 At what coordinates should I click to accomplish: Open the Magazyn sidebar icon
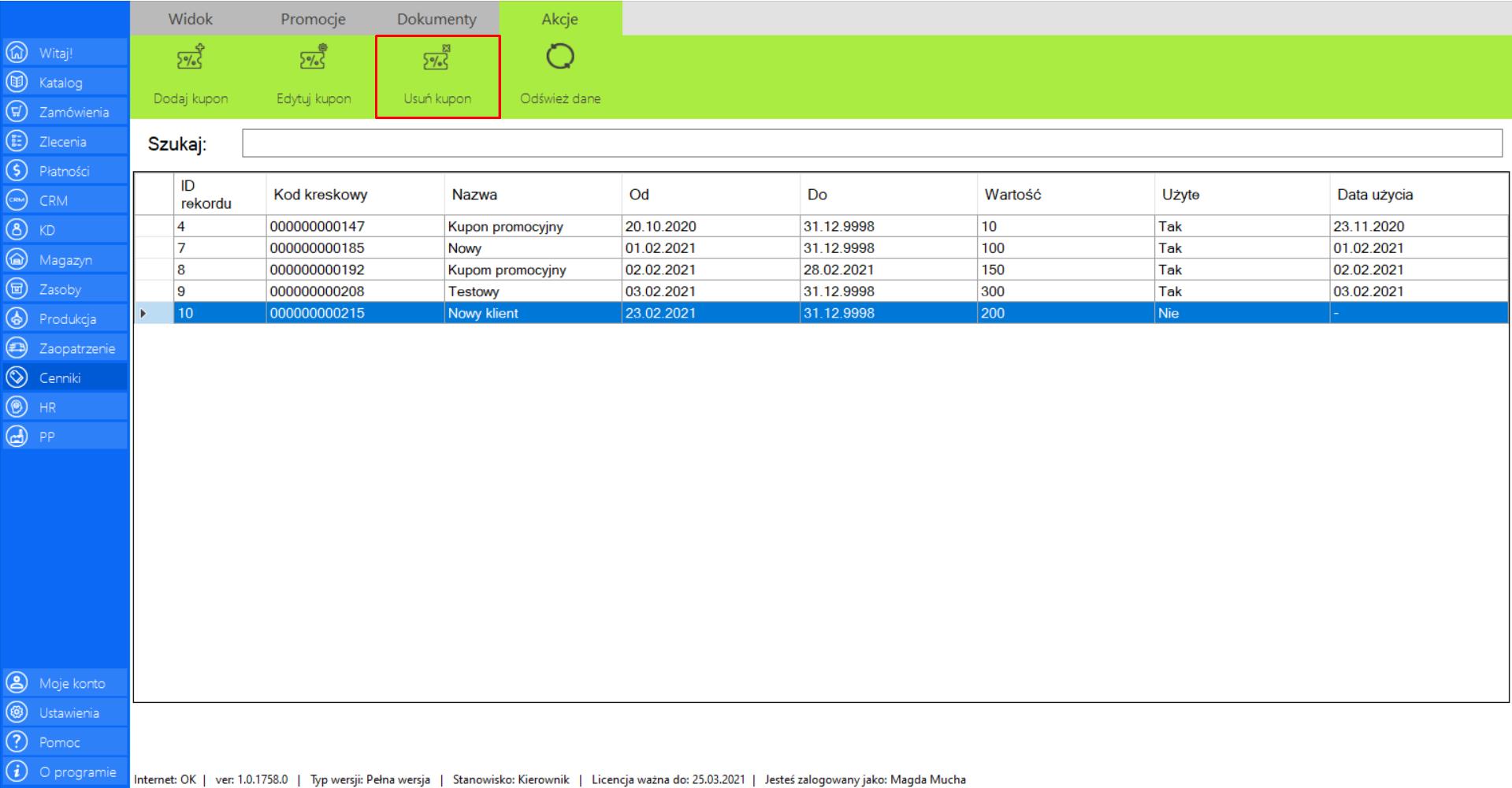click(x=17, y=259)
